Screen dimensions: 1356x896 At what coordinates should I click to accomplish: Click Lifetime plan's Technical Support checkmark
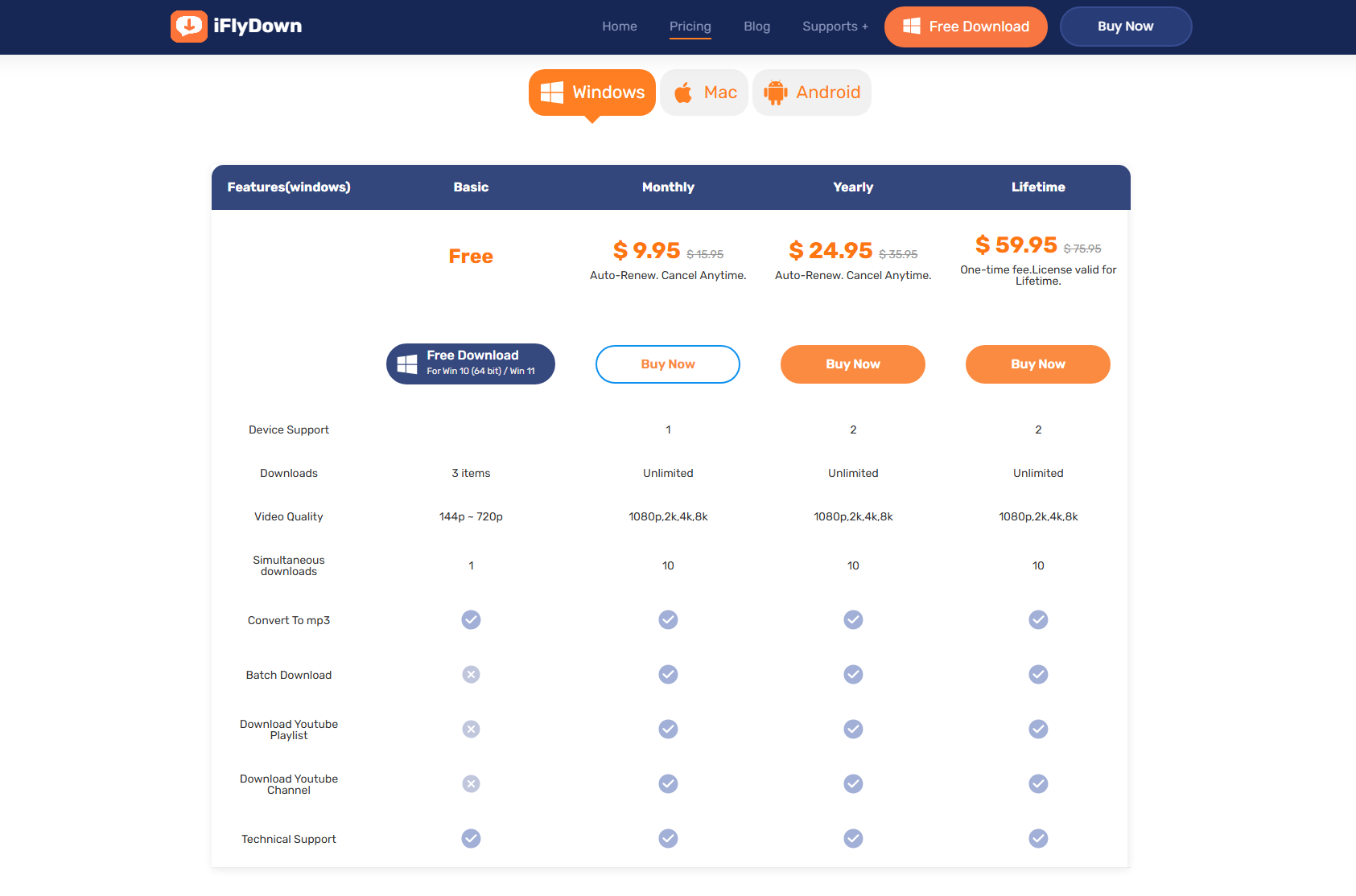click(x=1038, y=839)
